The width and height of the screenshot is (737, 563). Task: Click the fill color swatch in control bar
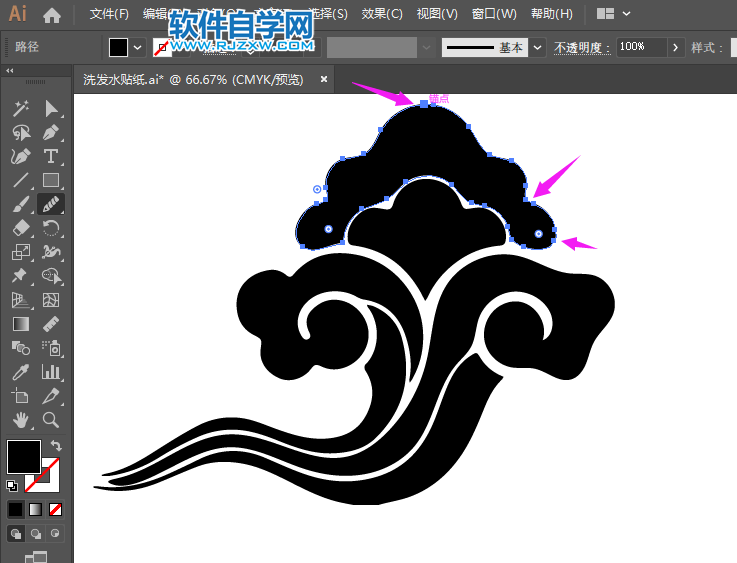(x=118, y=47)
